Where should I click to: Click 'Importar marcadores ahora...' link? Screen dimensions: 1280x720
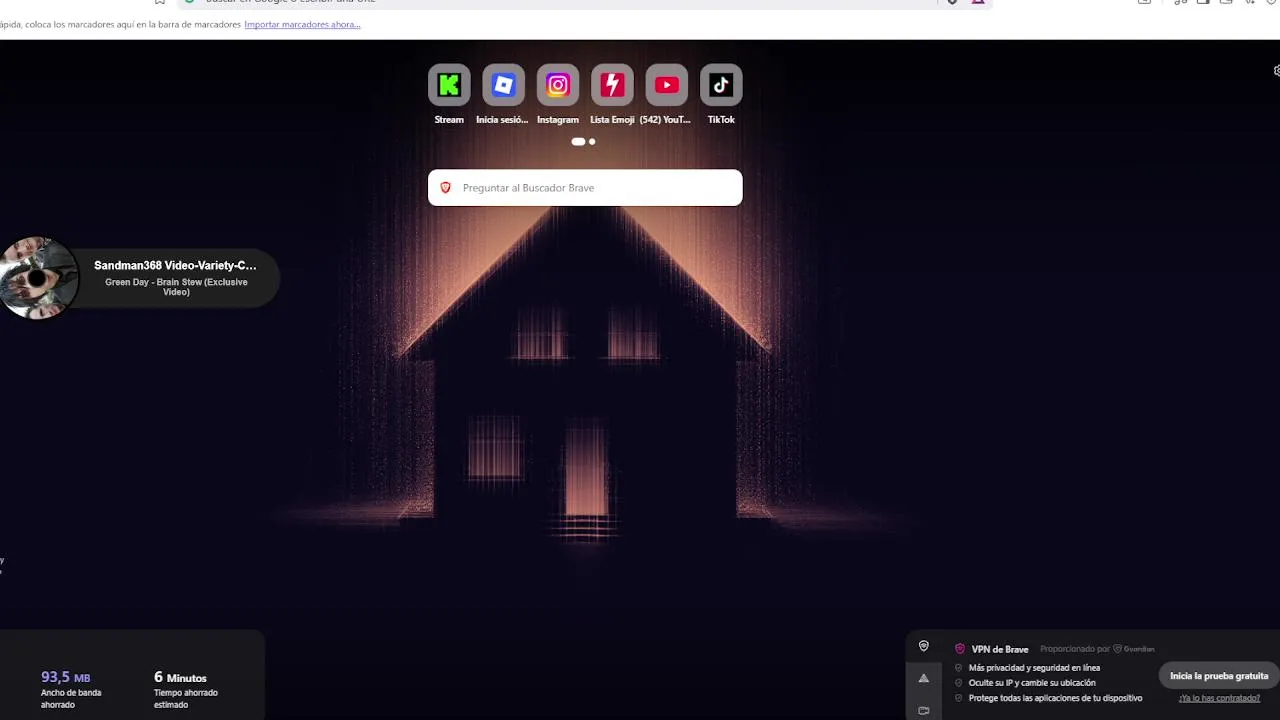302,24
